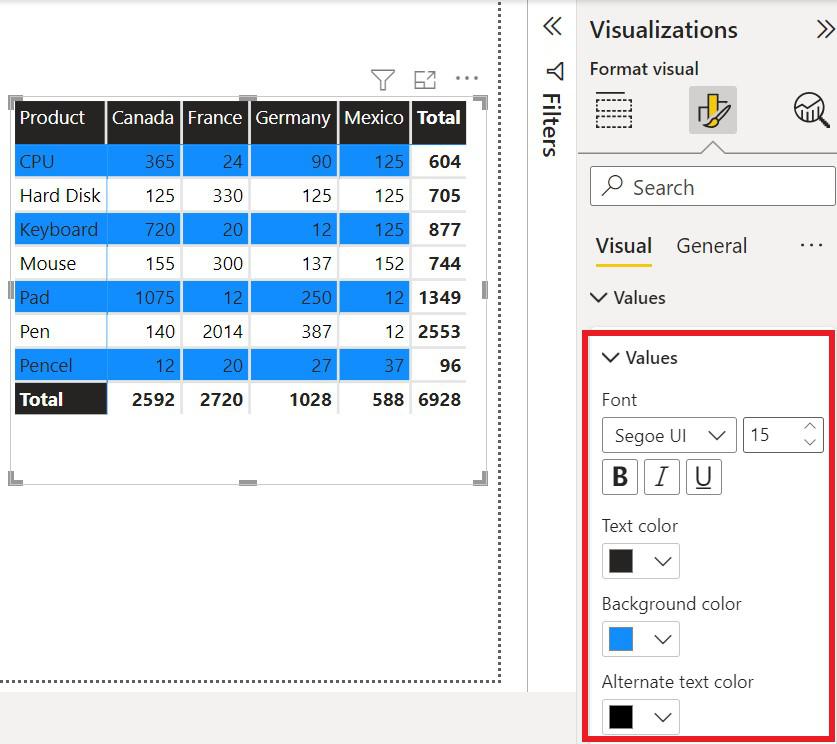Open the matrix visual's more options menu
The image size is (837, 744).
467,78
